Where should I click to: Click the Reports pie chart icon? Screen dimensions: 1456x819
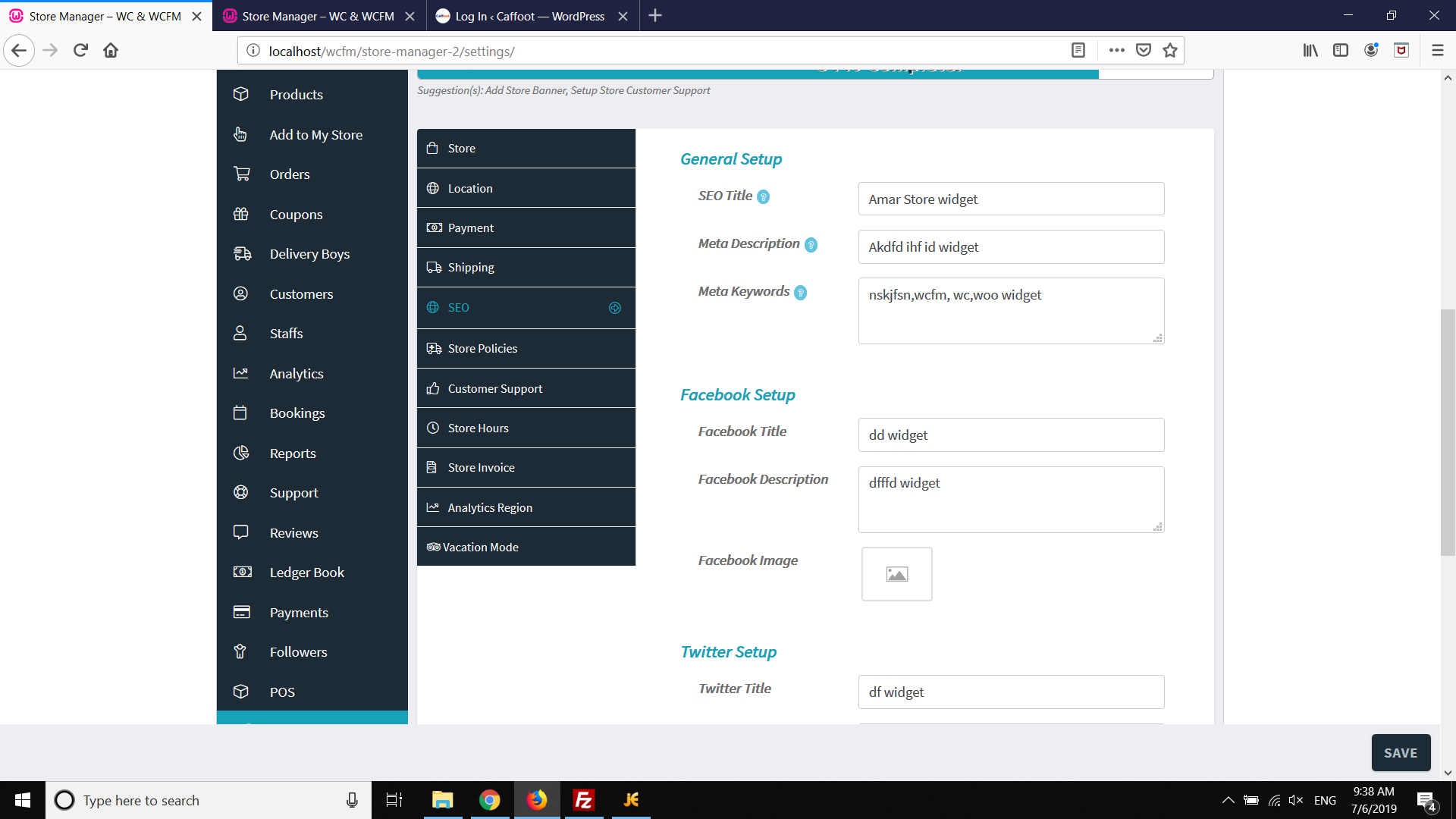pyautogui.click(x=241, y=453)
